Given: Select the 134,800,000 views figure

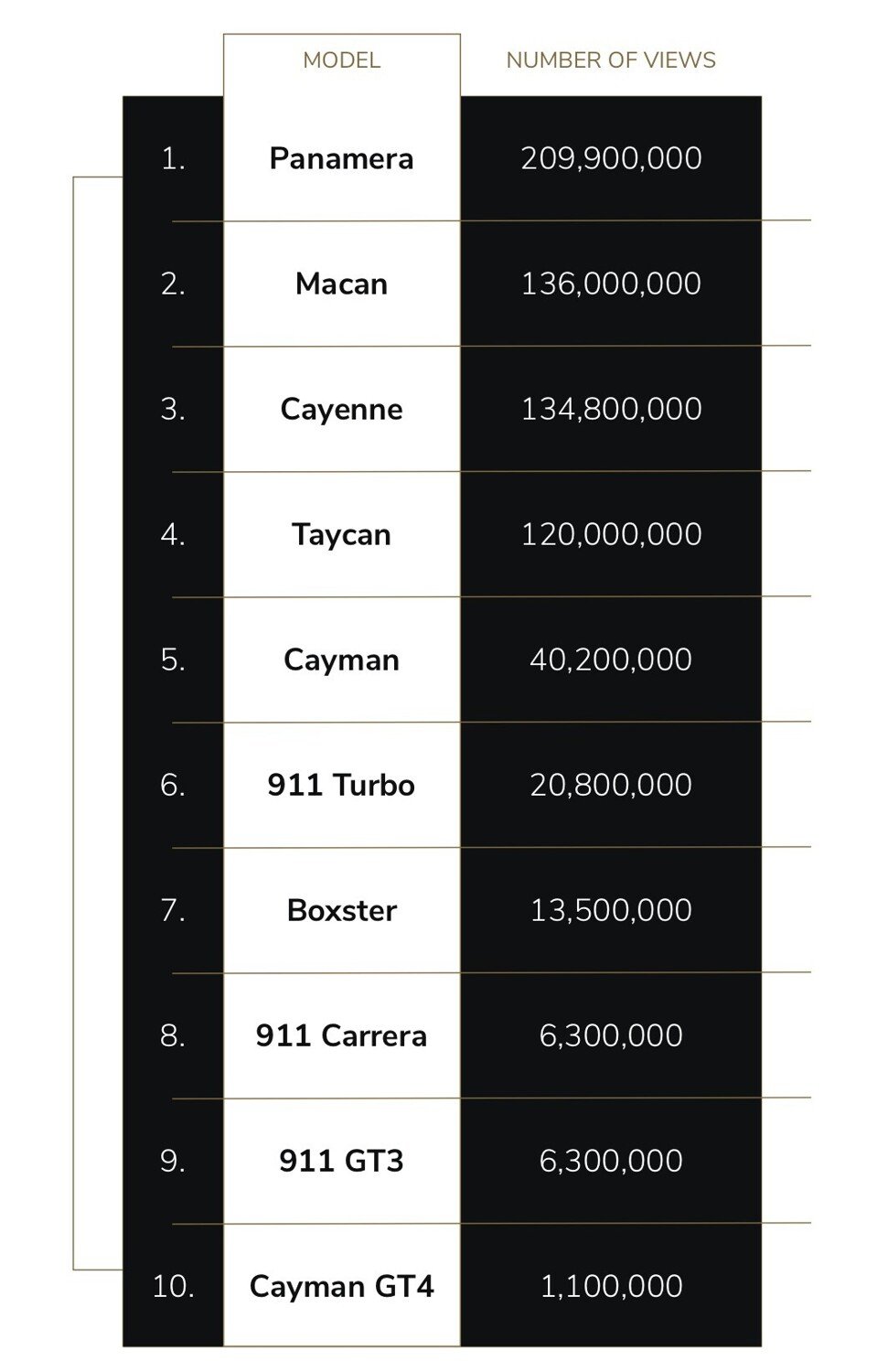Looking at the screenshot, I should tap(611, 409).
